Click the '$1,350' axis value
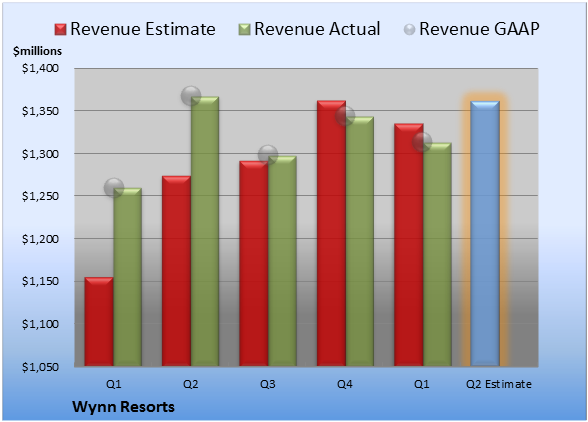 pyautogui.click(x=40, y=111)
